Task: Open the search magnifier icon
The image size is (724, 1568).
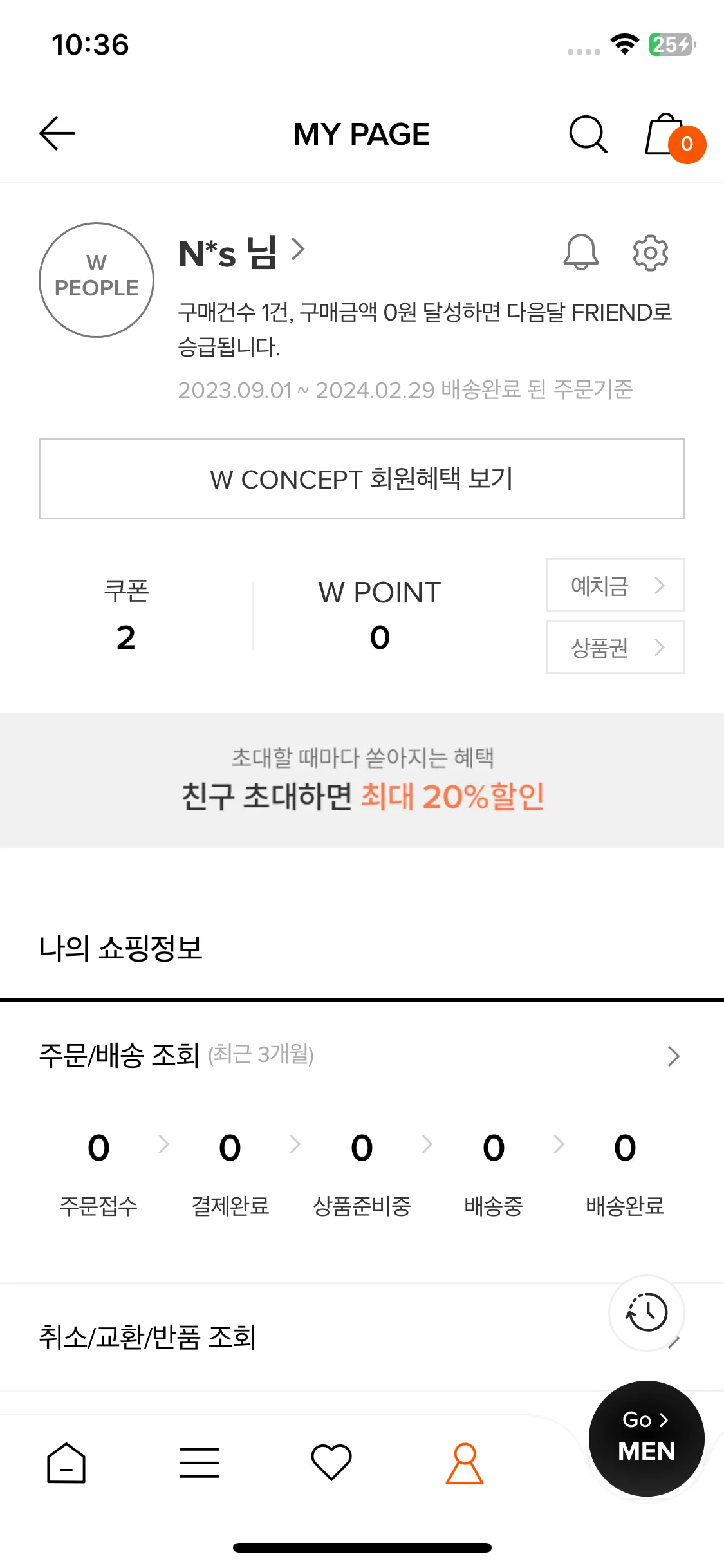Action: click(588, 135)
